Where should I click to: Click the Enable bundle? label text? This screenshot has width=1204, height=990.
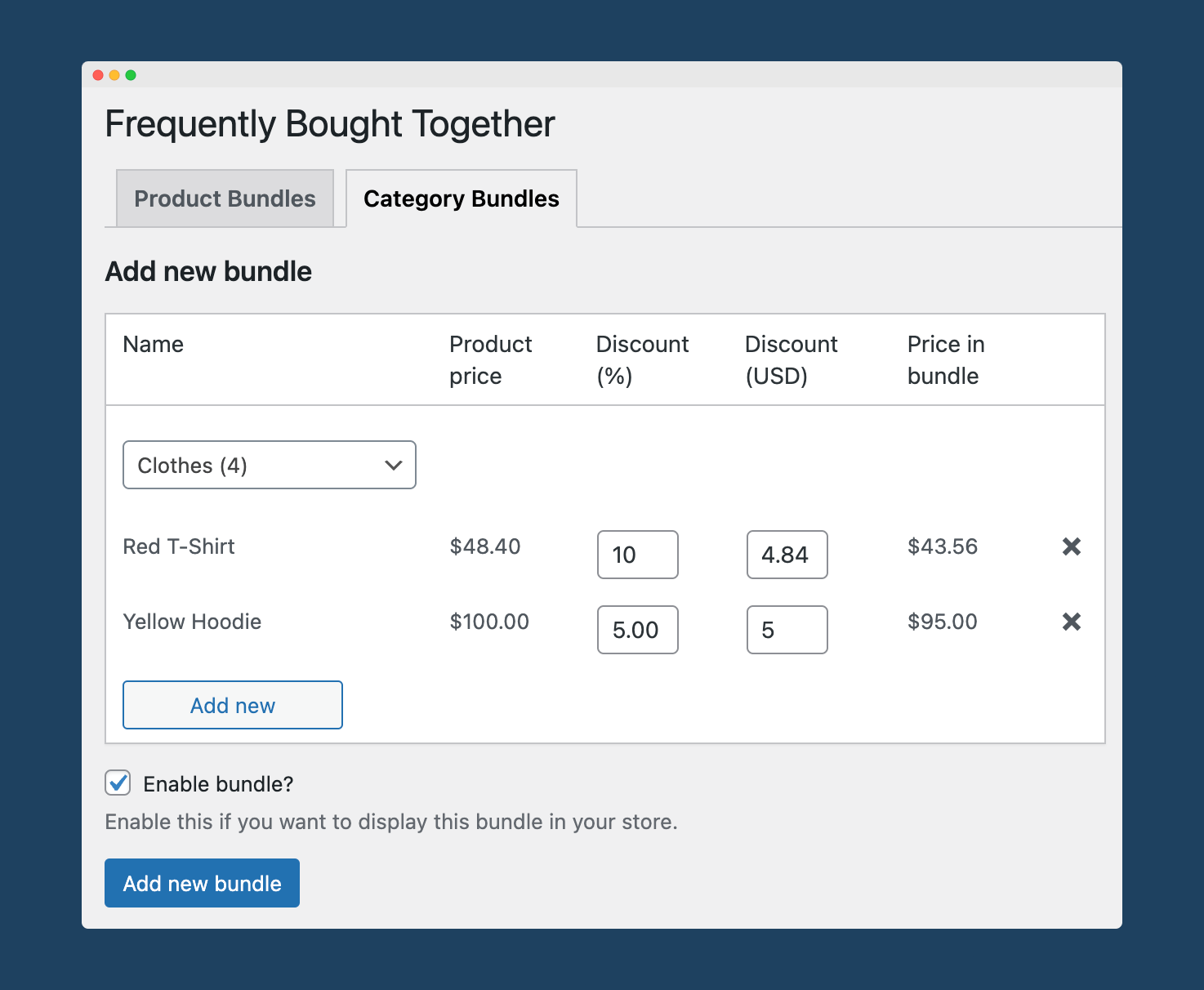pyautogui.click(x=218, y=784)
